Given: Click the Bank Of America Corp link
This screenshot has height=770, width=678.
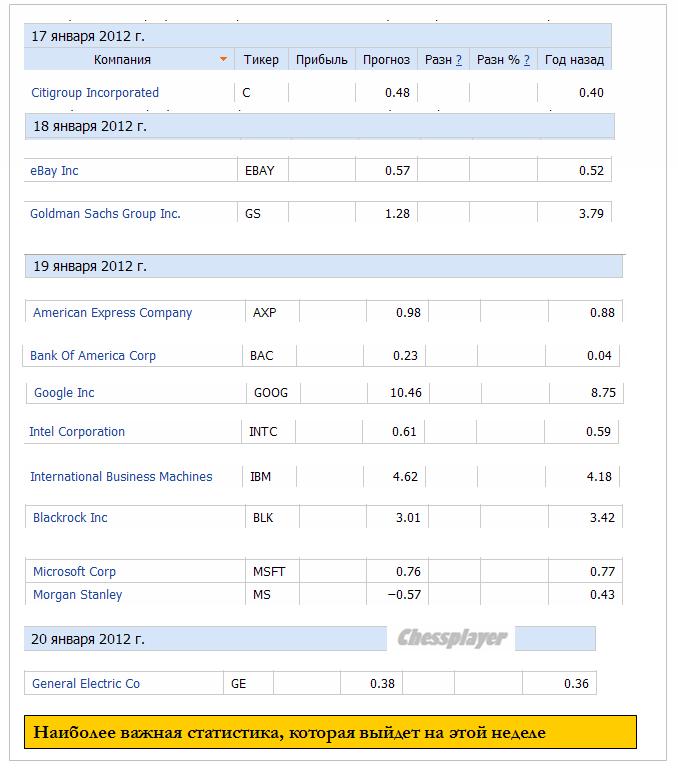Looking at the screenshot, I should pyautogui.click(x=93, y=356).
